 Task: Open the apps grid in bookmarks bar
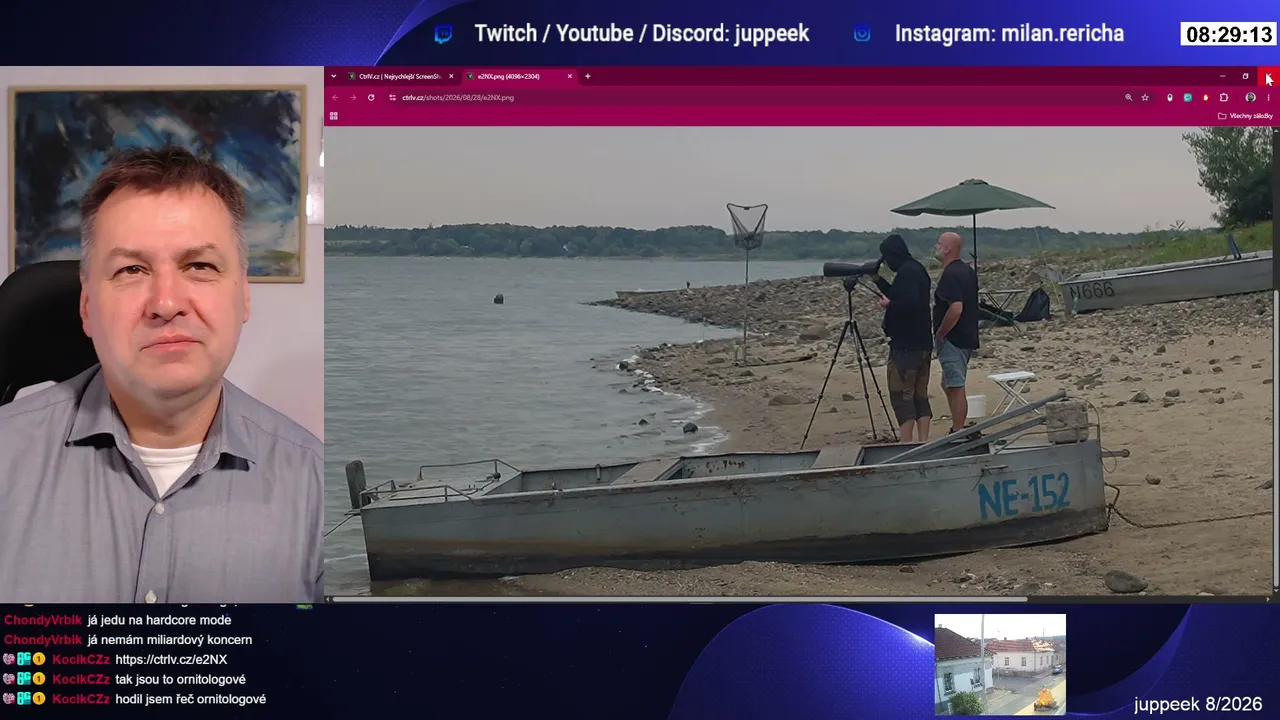[x=334, y=116]
